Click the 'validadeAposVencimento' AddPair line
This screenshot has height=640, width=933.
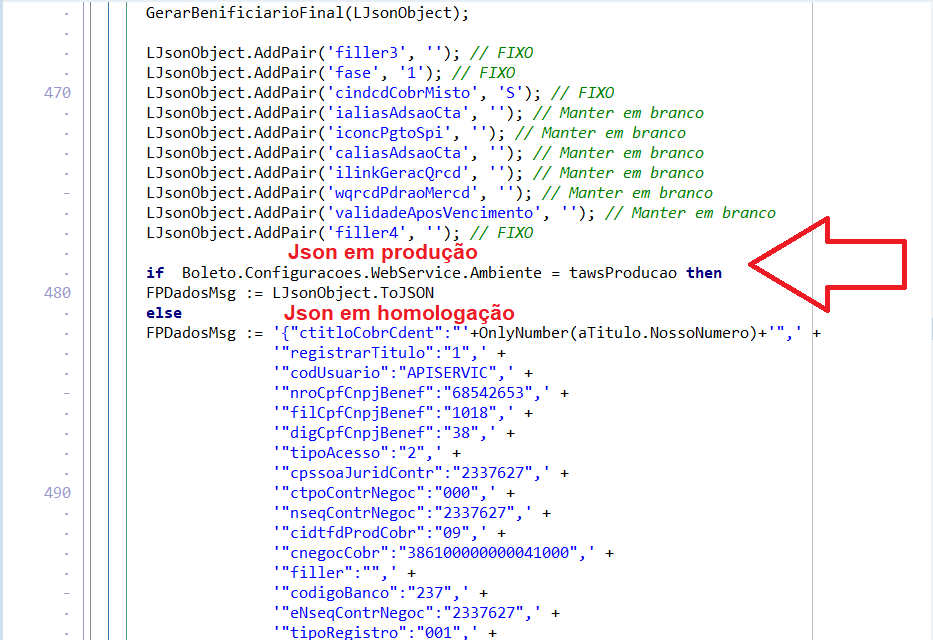click(x=461, y=213)
